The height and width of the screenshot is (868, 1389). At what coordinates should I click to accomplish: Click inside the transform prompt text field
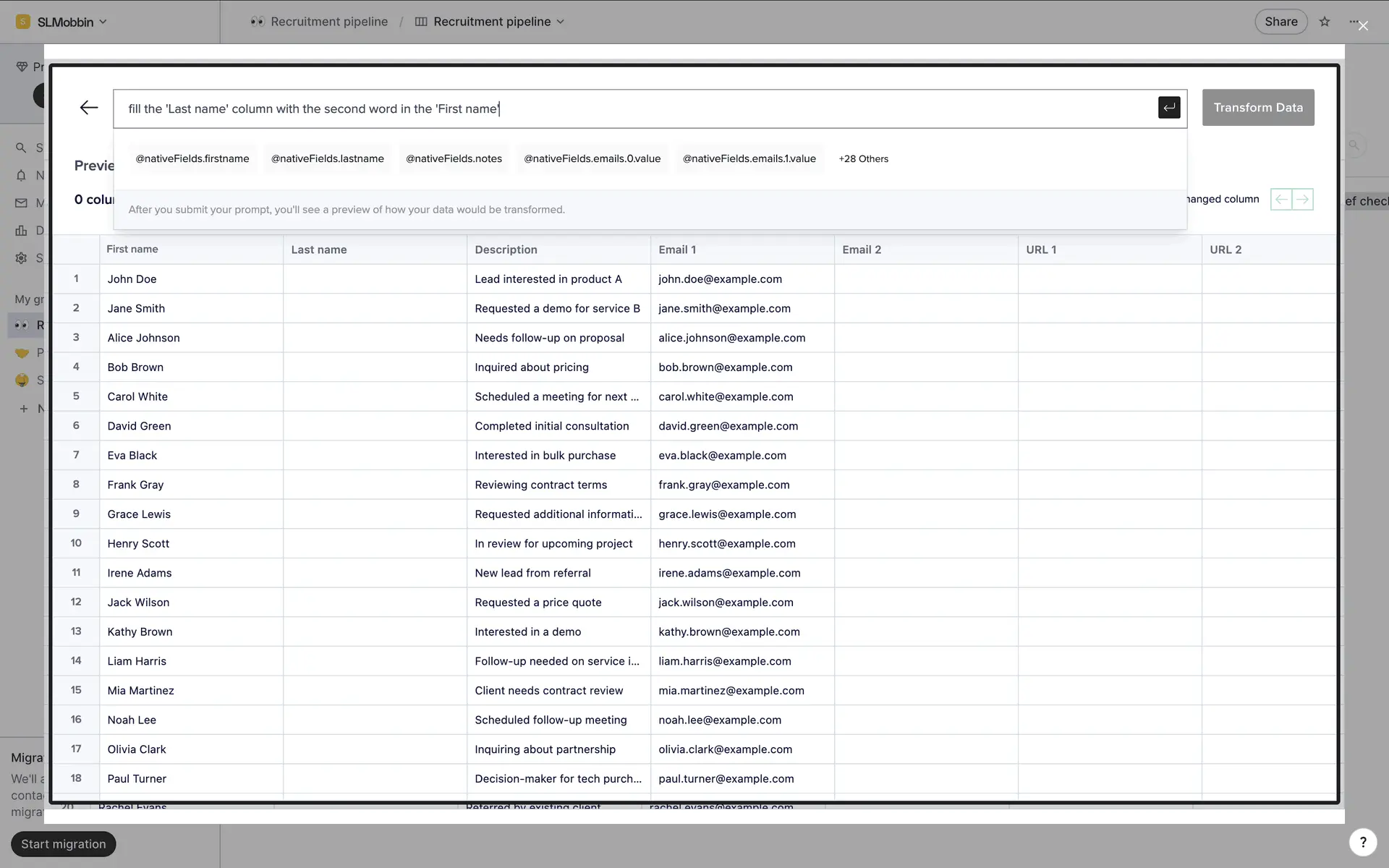click(x=637, y=109)
